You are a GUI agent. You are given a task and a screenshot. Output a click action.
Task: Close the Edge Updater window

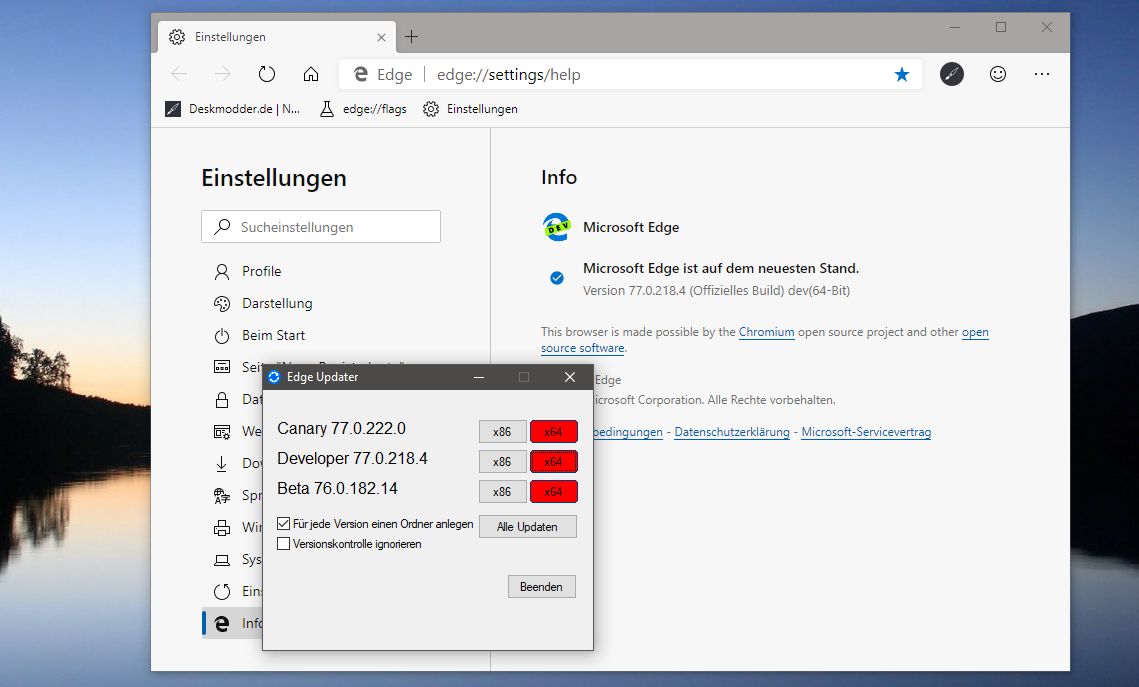pyautogui.click(x=570, y=377)
